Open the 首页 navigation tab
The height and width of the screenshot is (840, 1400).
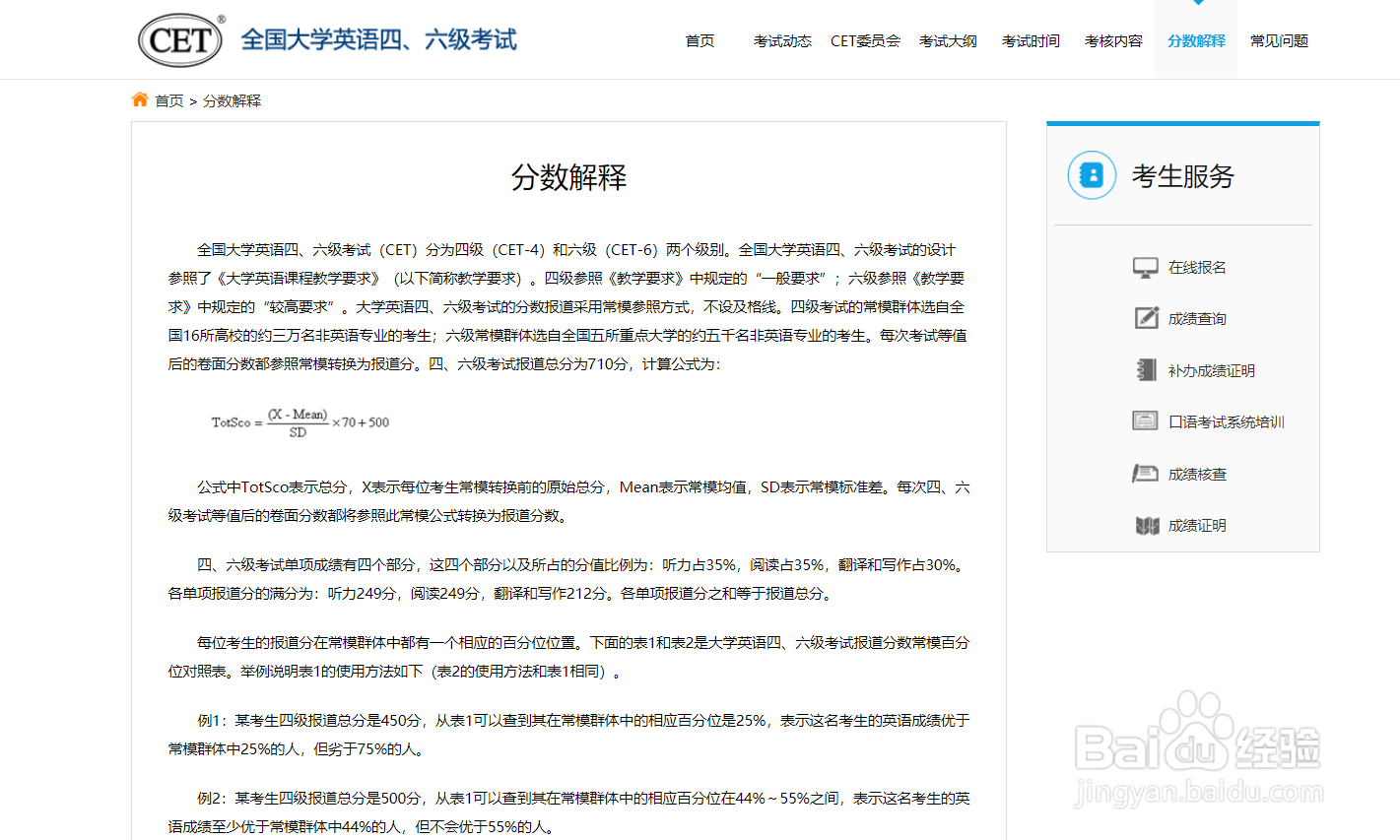coord(700,40)
